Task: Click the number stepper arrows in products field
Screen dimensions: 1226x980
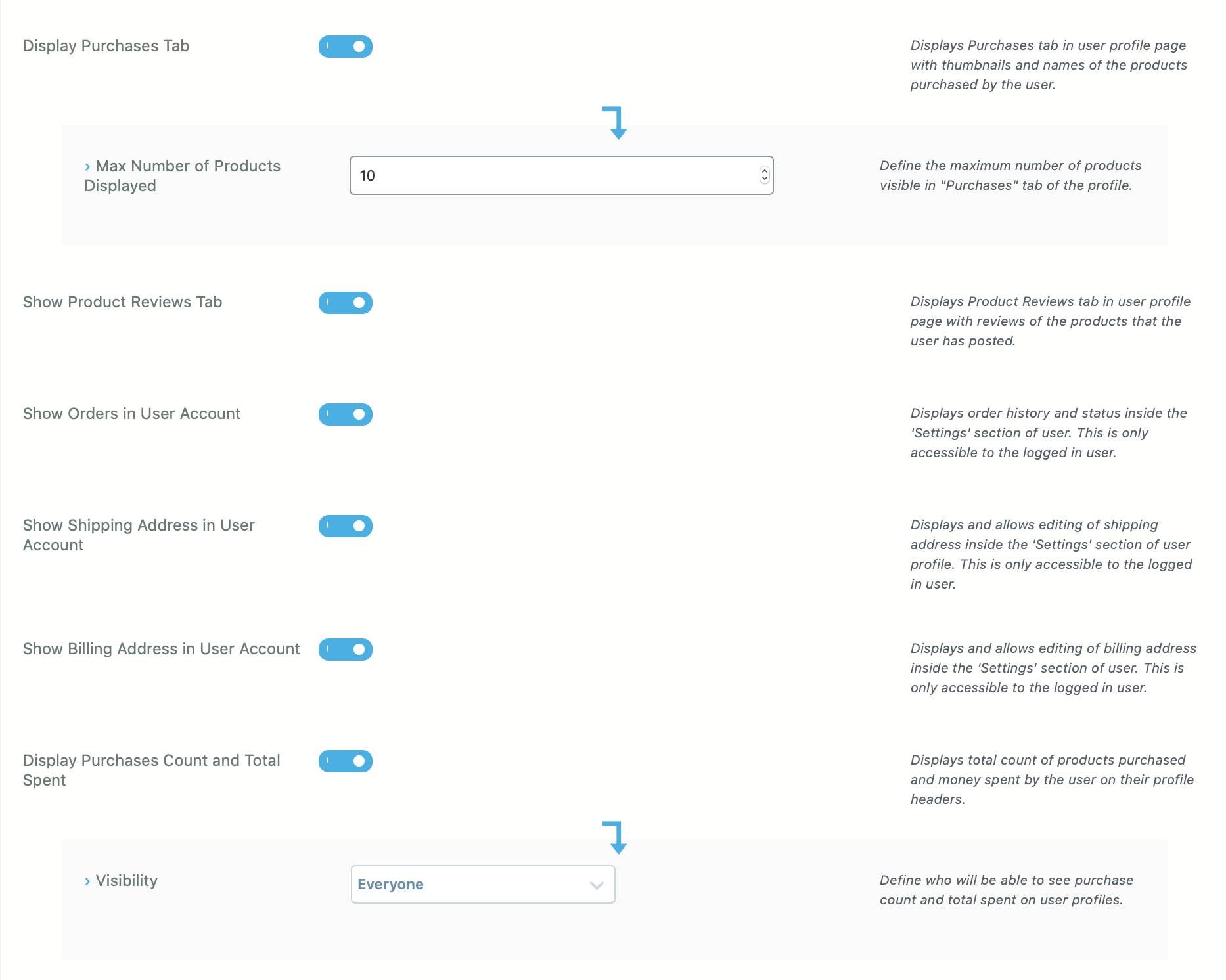Action: [764, 175]
